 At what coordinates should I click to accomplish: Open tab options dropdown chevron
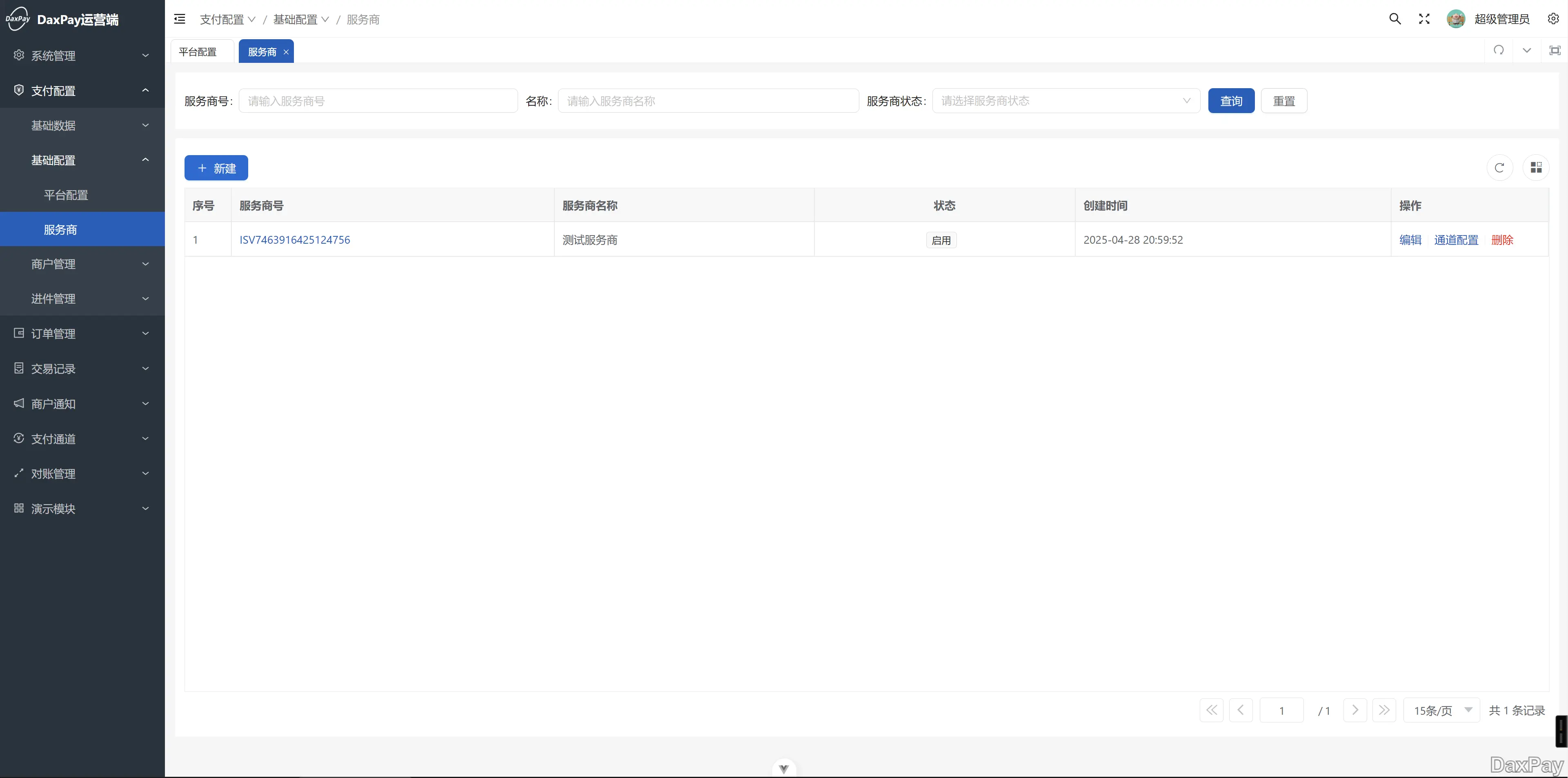click(1527, 51)
